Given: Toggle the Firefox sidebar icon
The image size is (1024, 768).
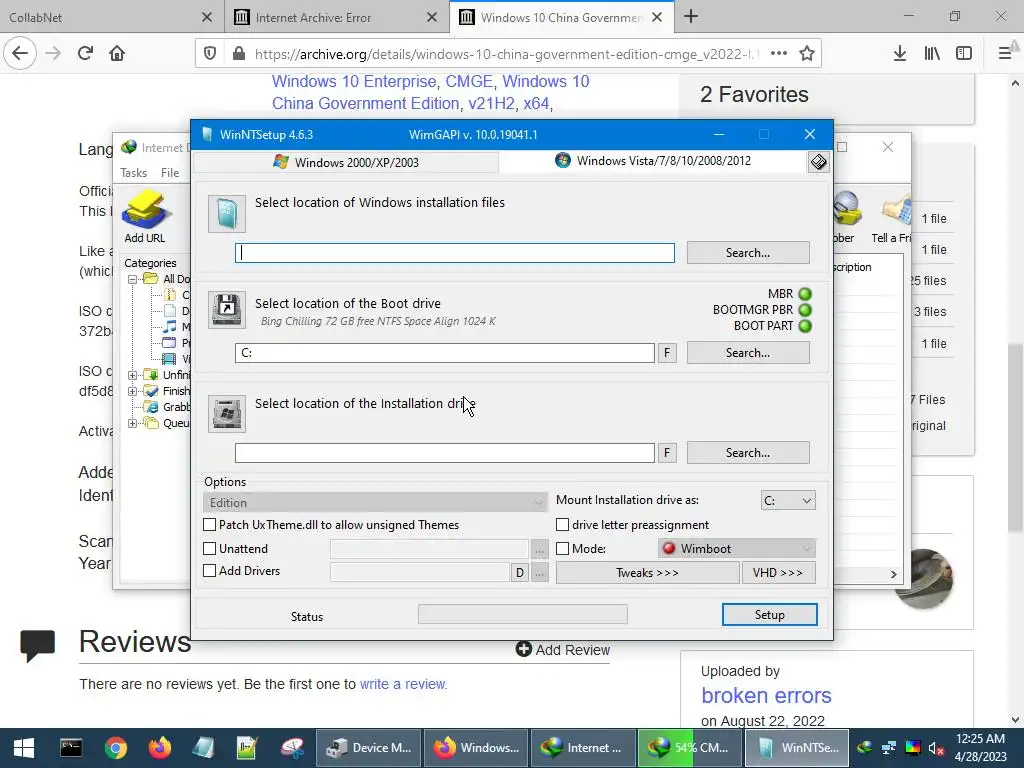Looking at the screenshot, I should pos(964,54).
